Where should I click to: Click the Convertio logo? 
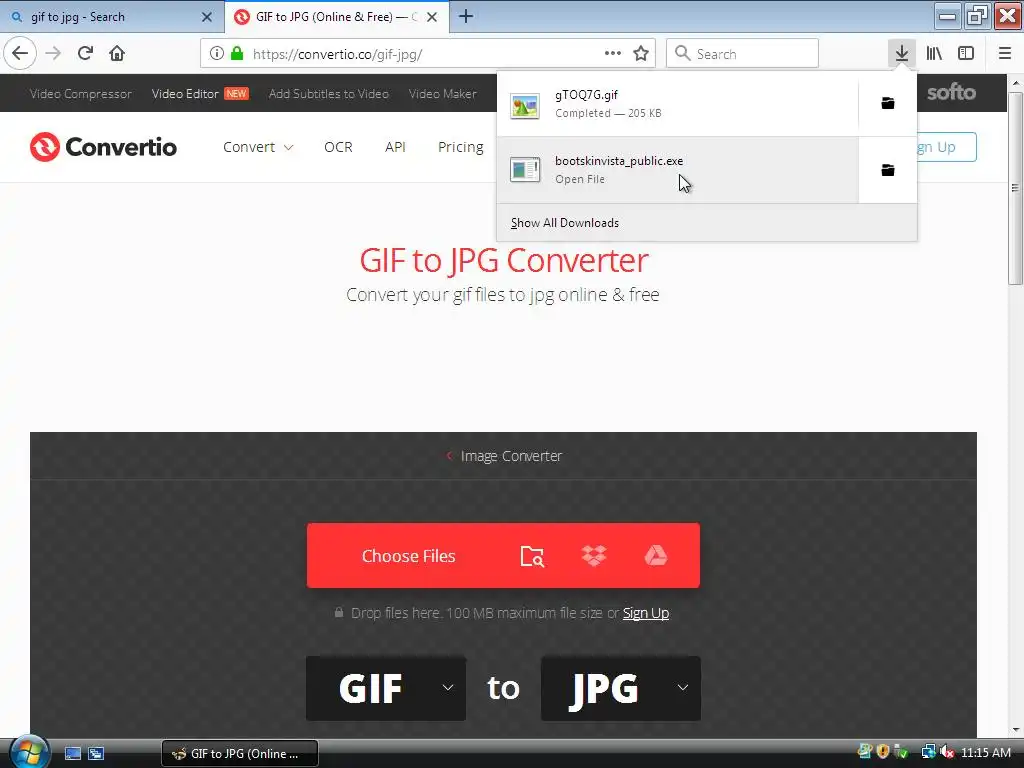pyautogui.click(x=103, y=147)
